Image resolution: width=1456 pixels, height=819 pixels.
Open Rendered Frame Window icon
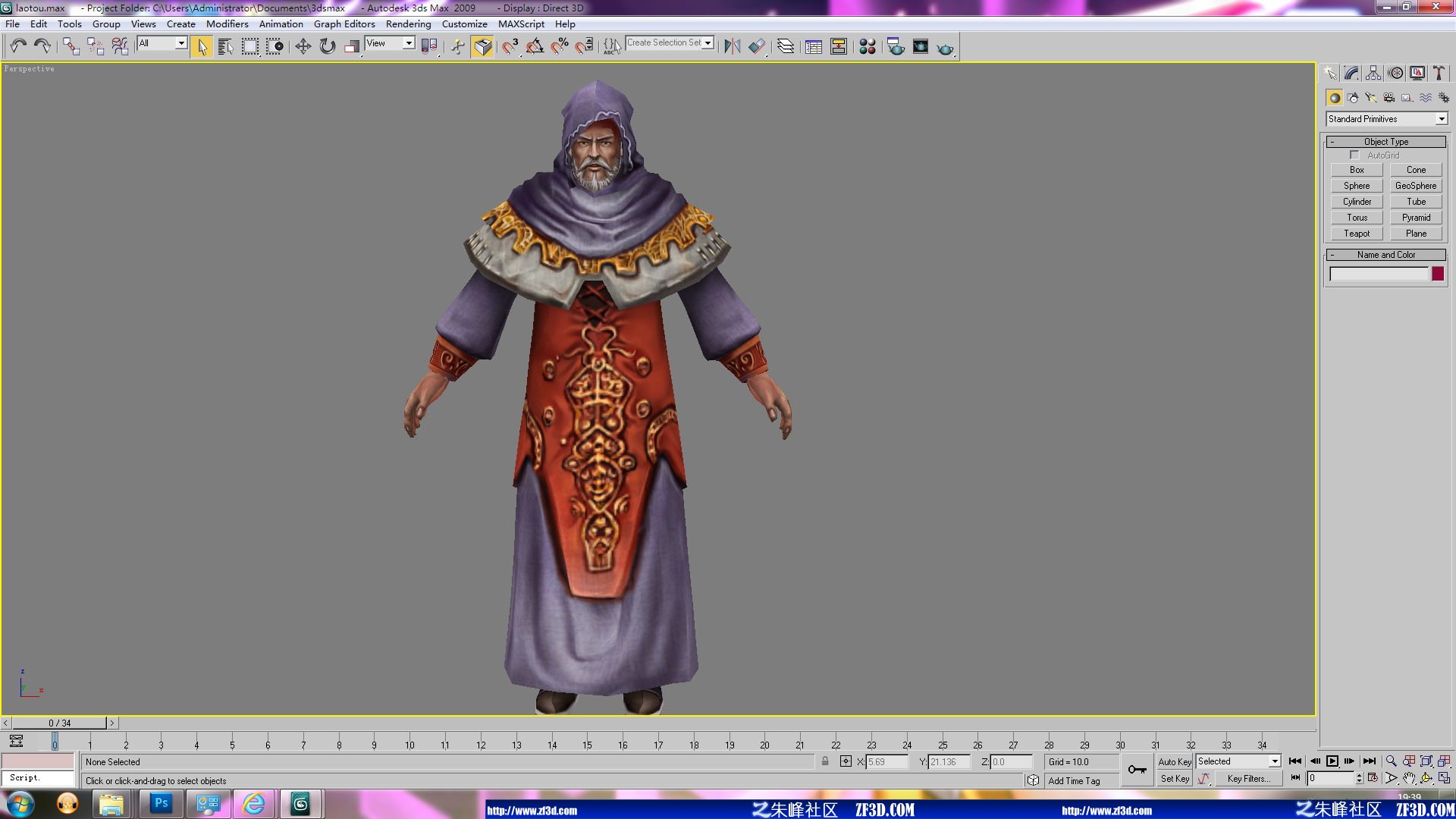[x=921, y=46]
